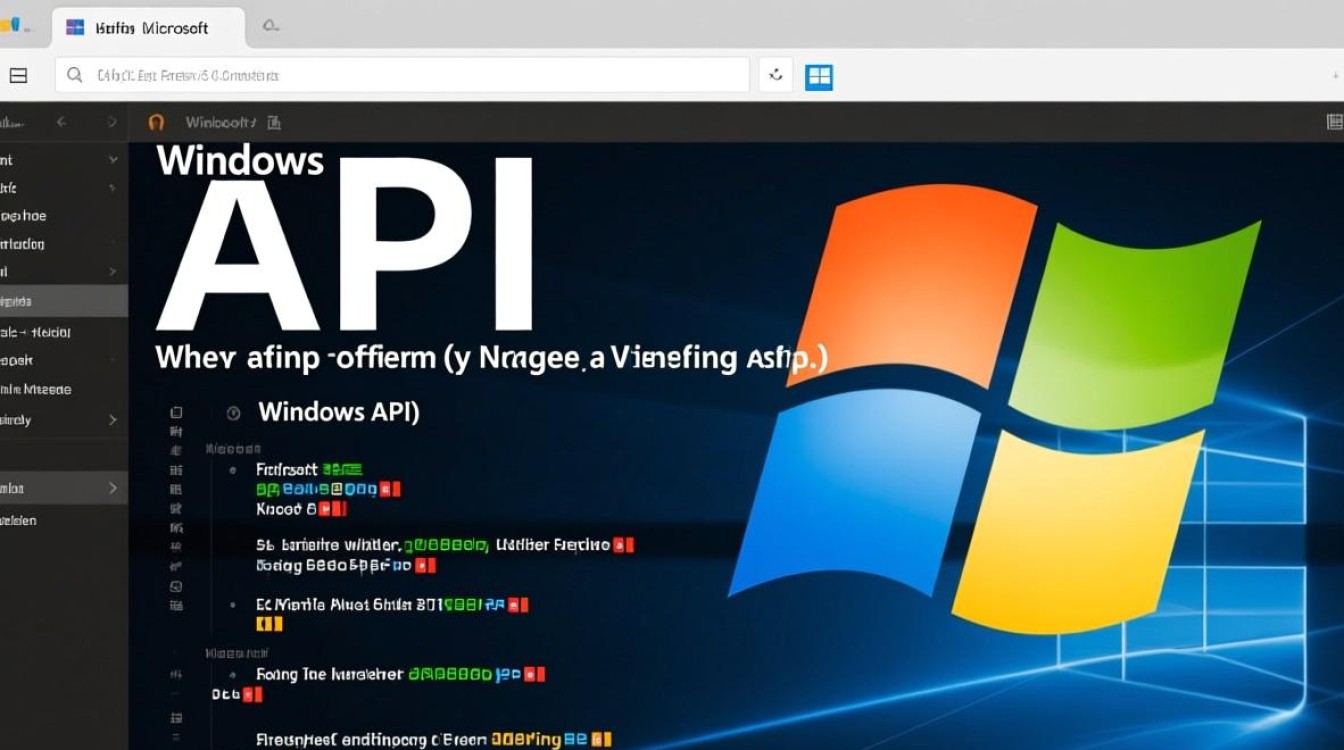The image size is (1344, 750).
Task: Click the Windows API heading link
Action: point(340,412)
